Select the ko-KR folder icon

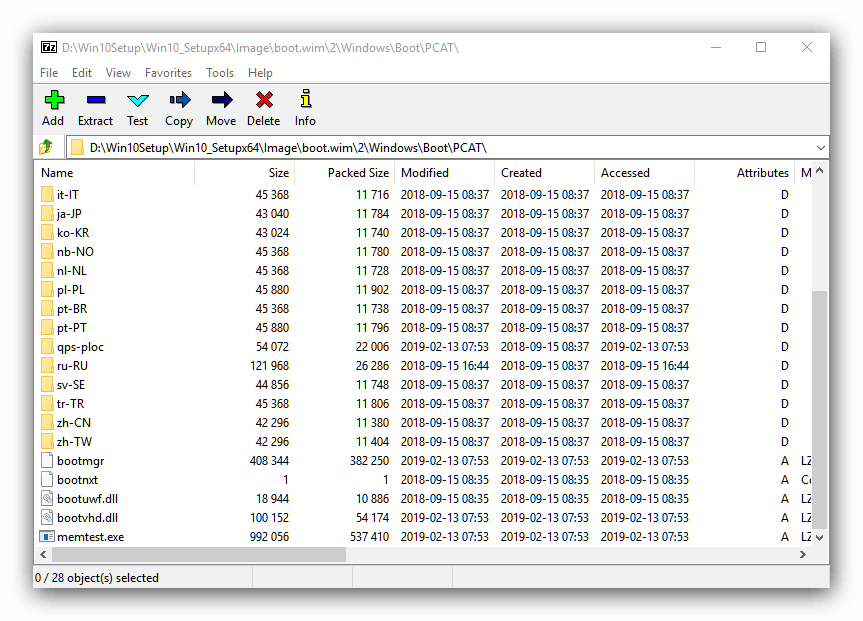[x=47, y=232]
